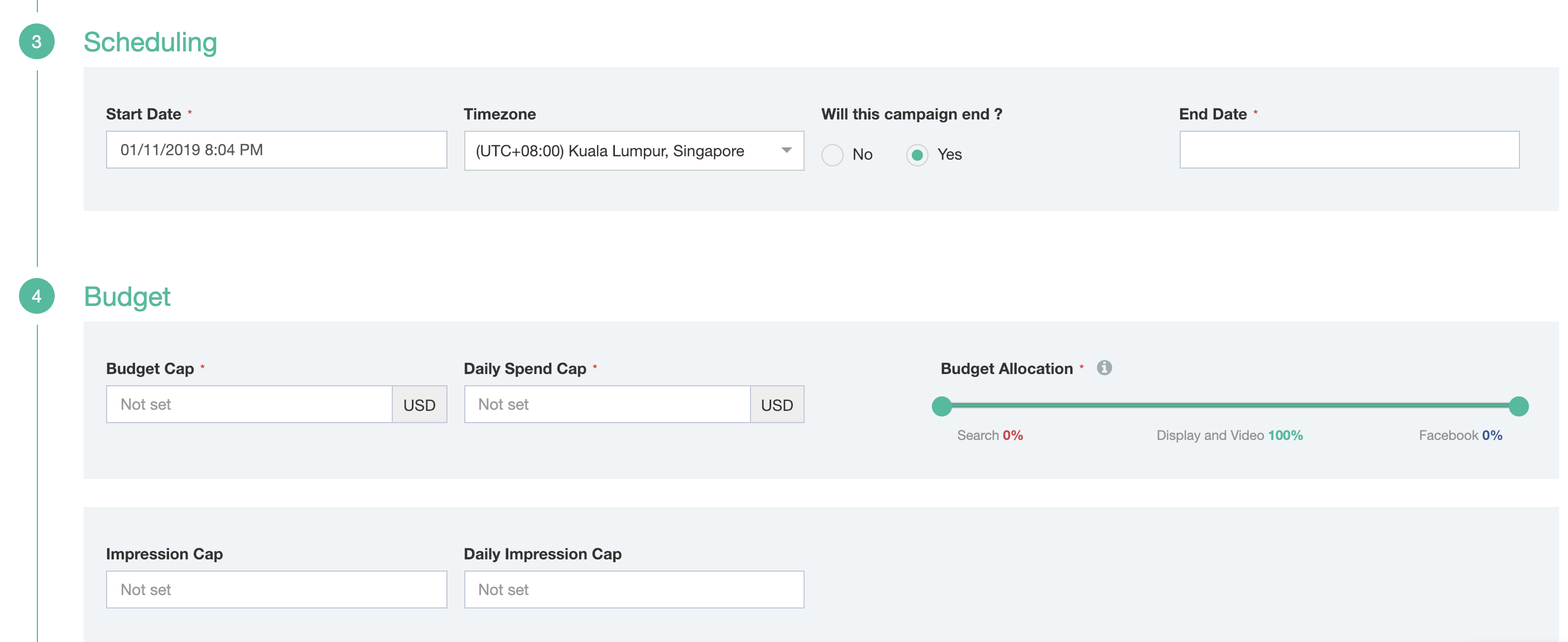Click the Start Date field
The height and width of the screenshot is (642, 1568).
[x=276, y=150]
